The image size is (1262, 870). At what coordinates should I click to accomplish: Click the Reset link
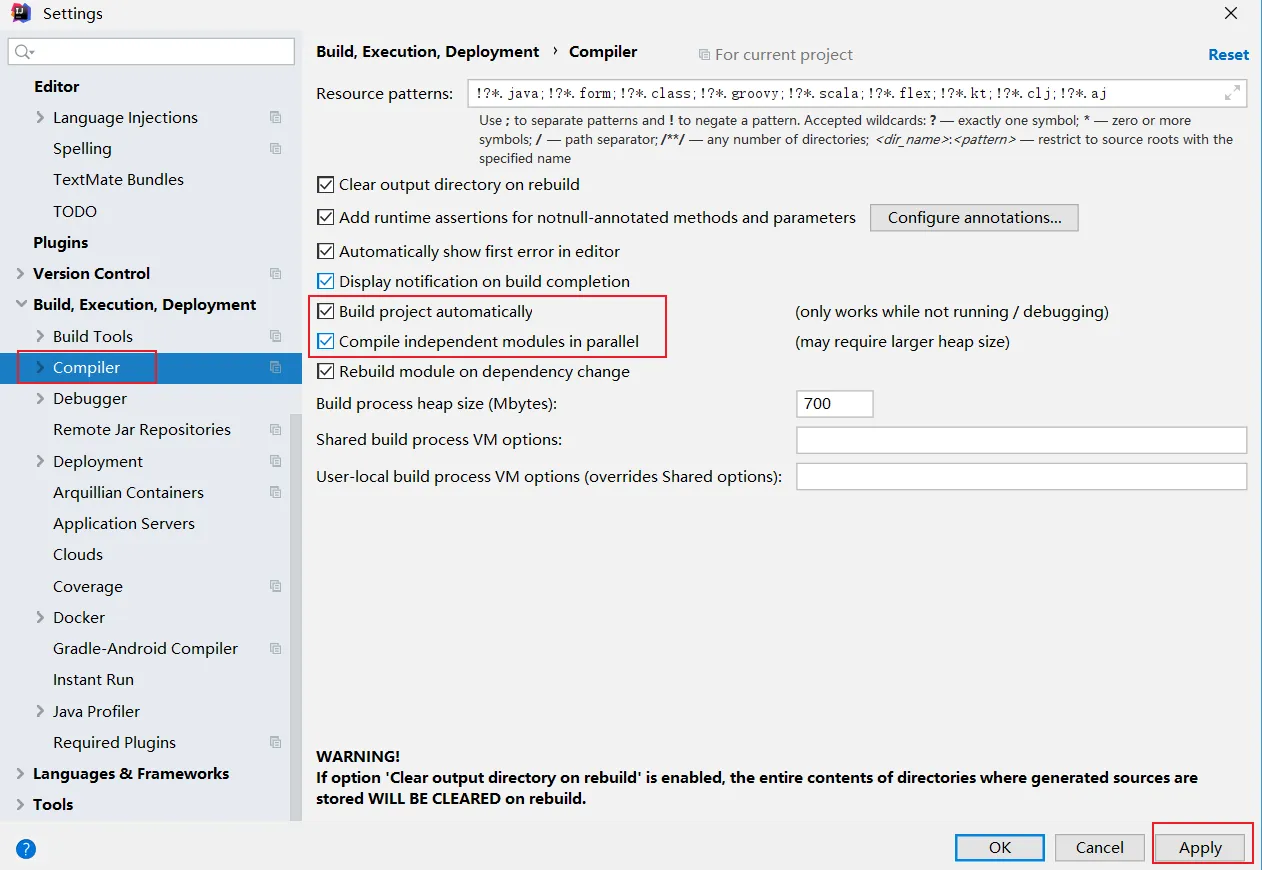1228,55
